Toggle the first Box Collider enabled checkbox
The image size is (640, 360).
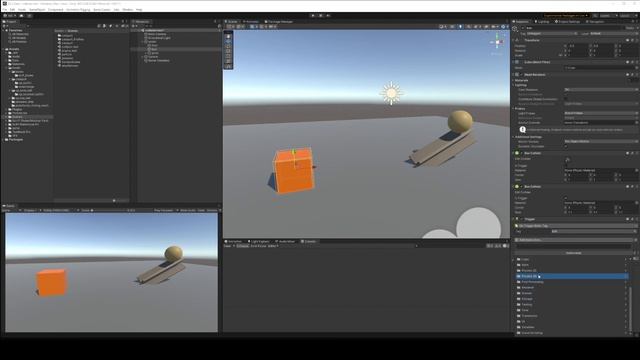point(521,153)
